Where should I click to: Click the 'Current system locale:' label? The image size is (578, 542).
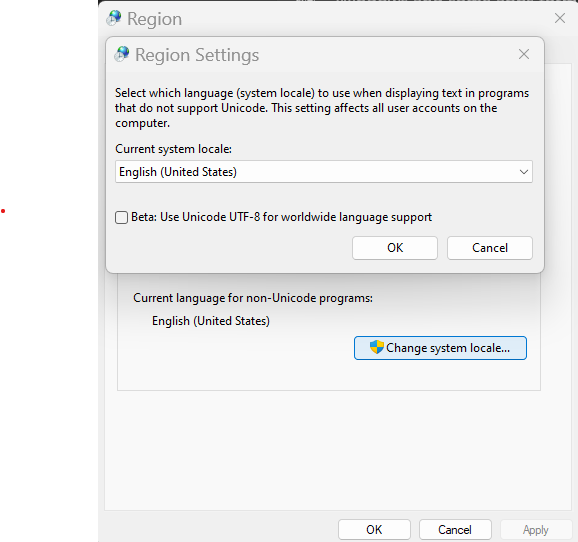pos(173,149)
